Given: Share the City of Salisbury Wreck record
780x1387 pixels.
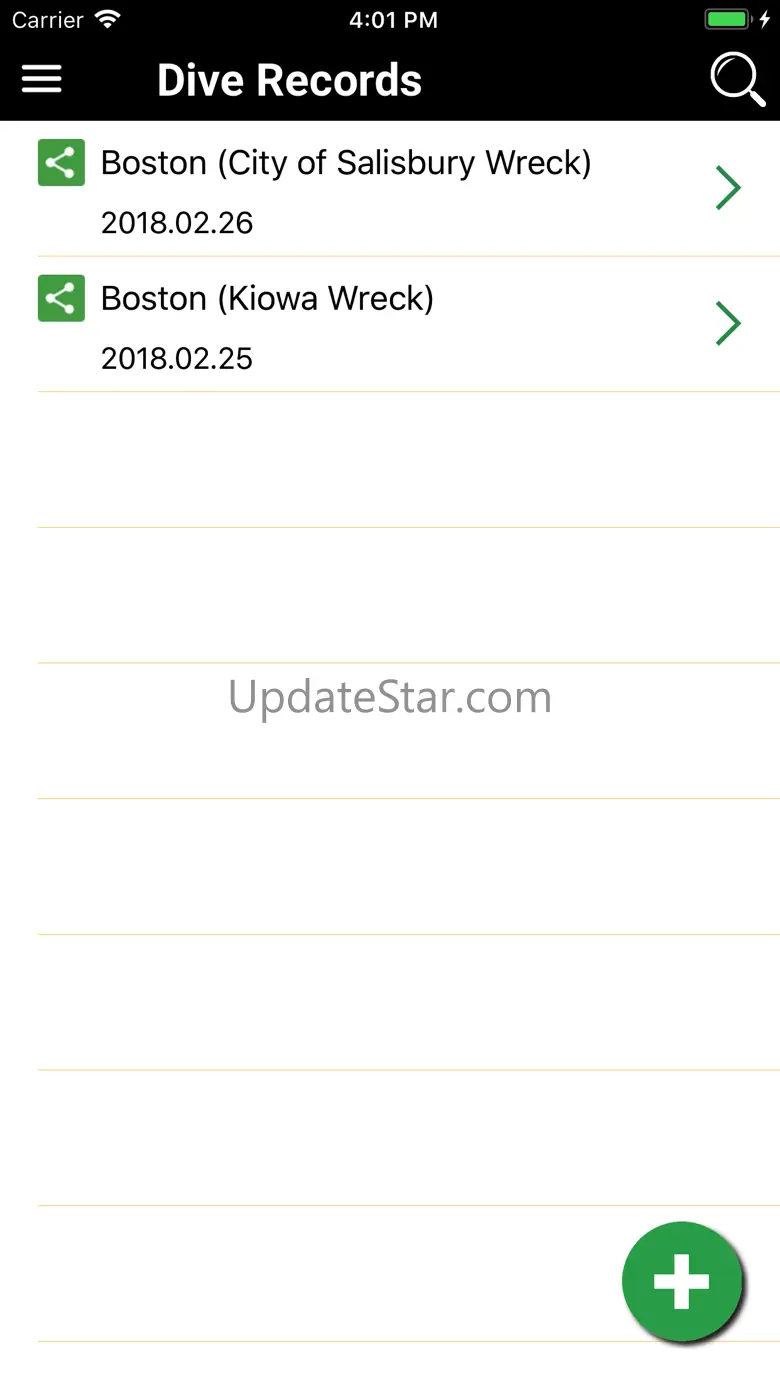Looking at the screenshot, I should pyautogui.click(x=61, y=162).
